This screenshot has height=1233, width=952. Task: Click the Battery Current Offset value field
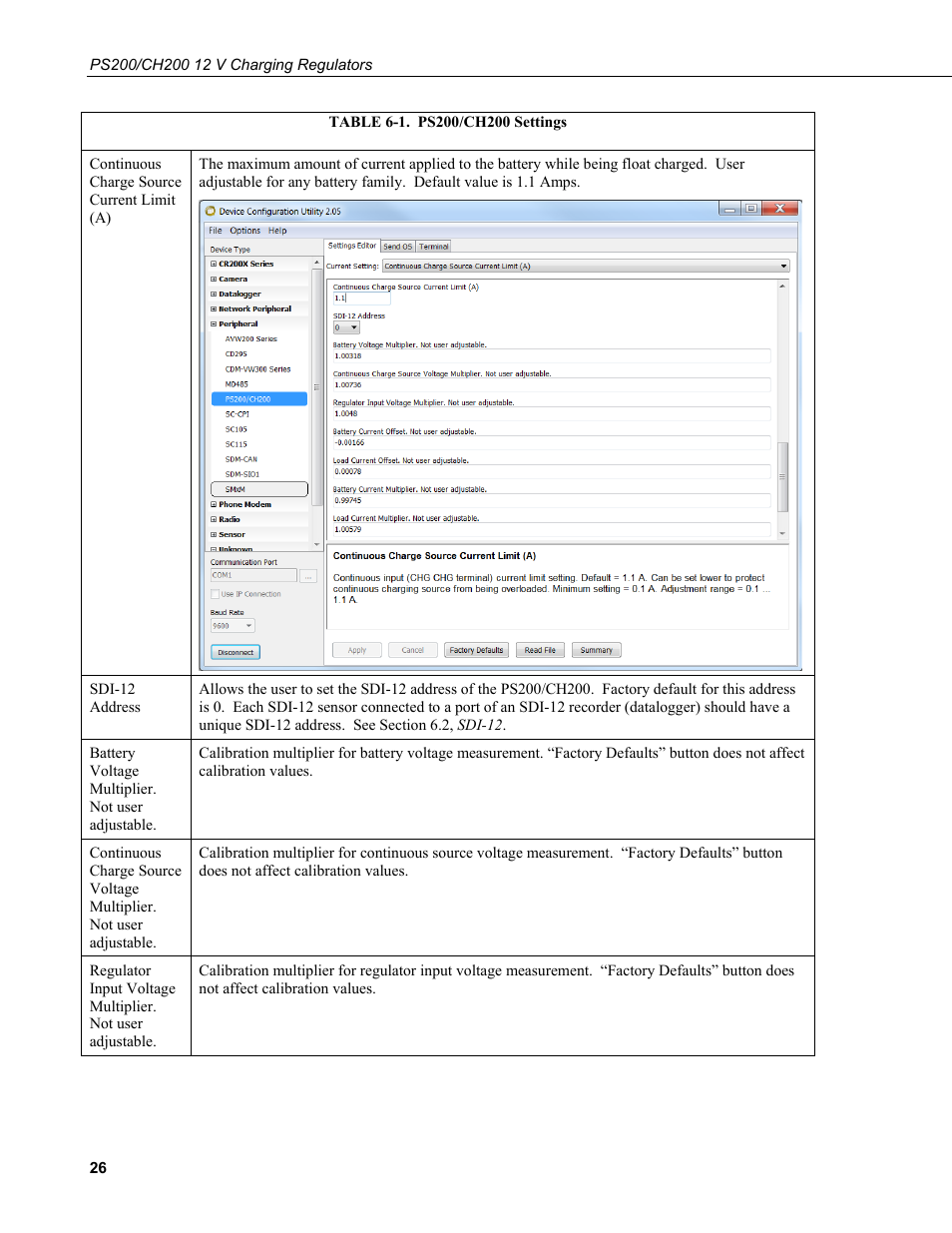tap(551, 442)
